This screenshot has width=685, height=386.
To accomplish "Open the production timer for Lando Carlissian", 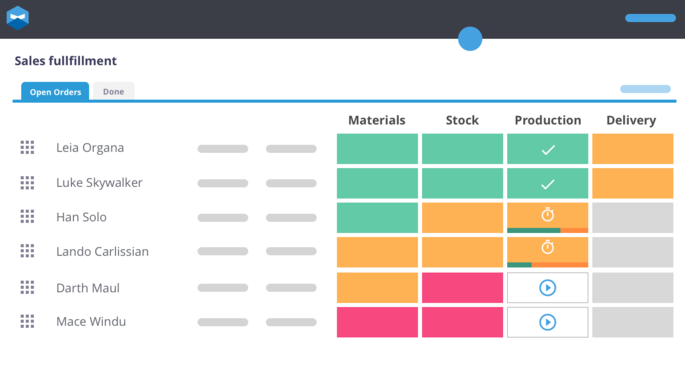I will pos(547,247).
